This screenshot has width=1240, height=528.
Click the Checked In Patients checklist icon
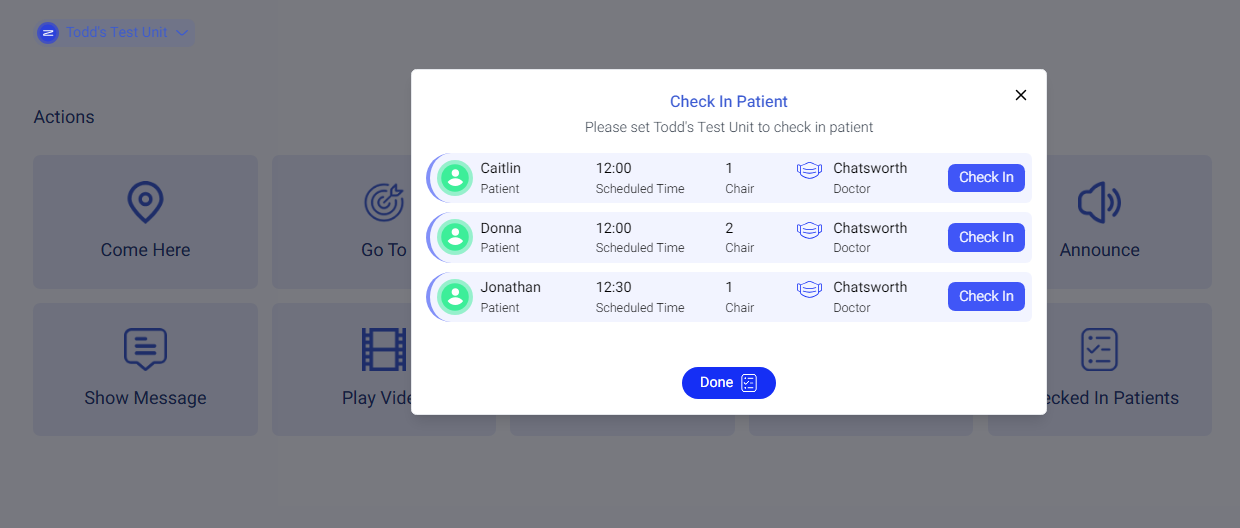click(x=1099, y=350)
